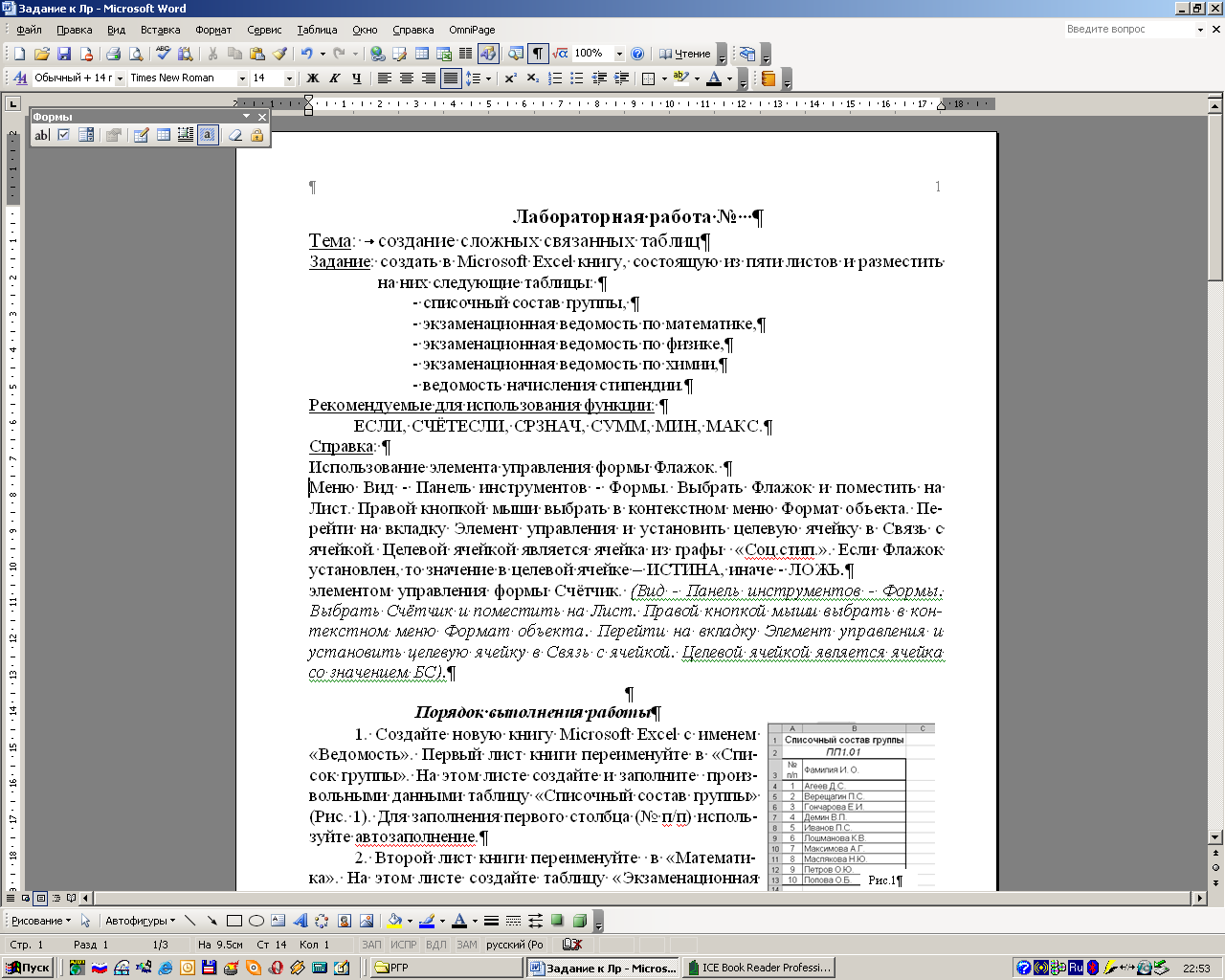Screen dimensions: 1225x980
Task: Click the increase indent icon
Action: tap(622, 78)
